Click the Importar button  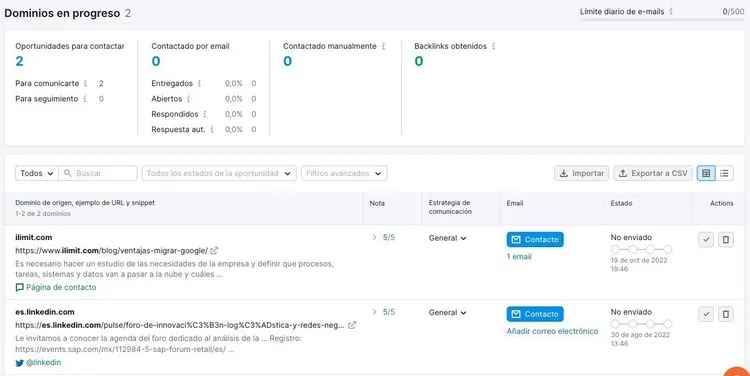[582, 173]
